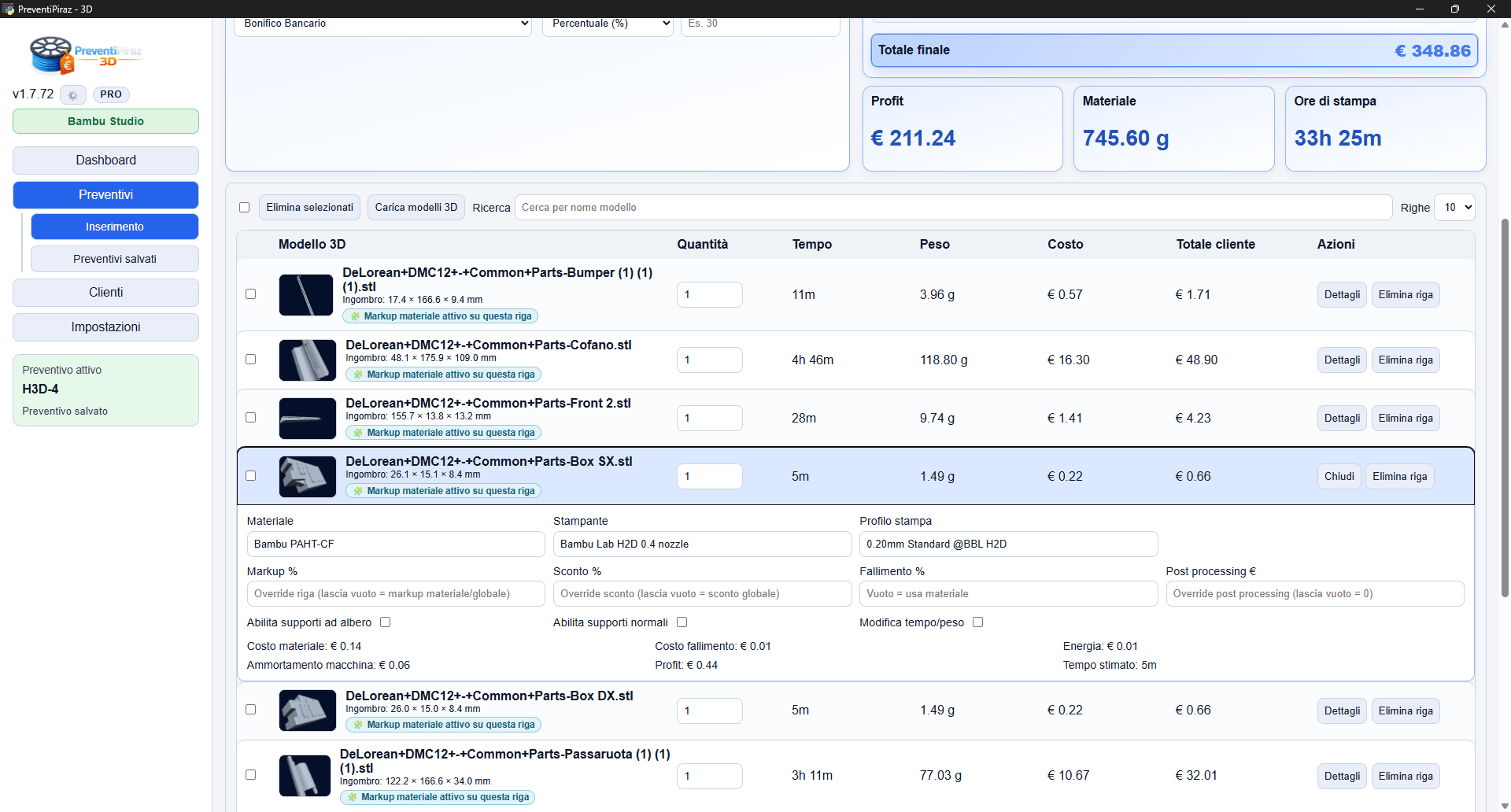The width and height of the screenshot is (1511, 812).
Task: Click the PreventiPiraz 3D logo
Action: (85, 55)
